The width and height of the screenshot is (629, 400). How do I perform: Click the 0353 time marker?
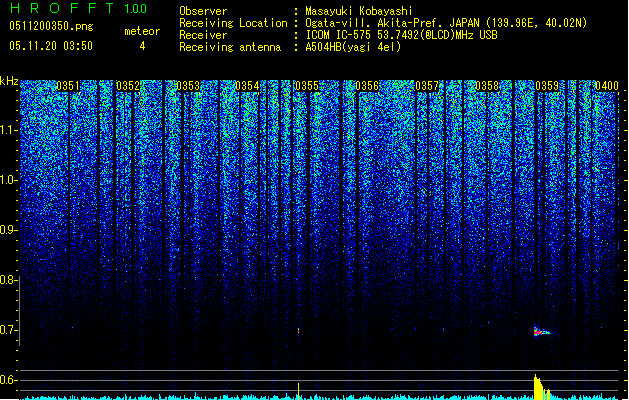[x=188, y=86]
